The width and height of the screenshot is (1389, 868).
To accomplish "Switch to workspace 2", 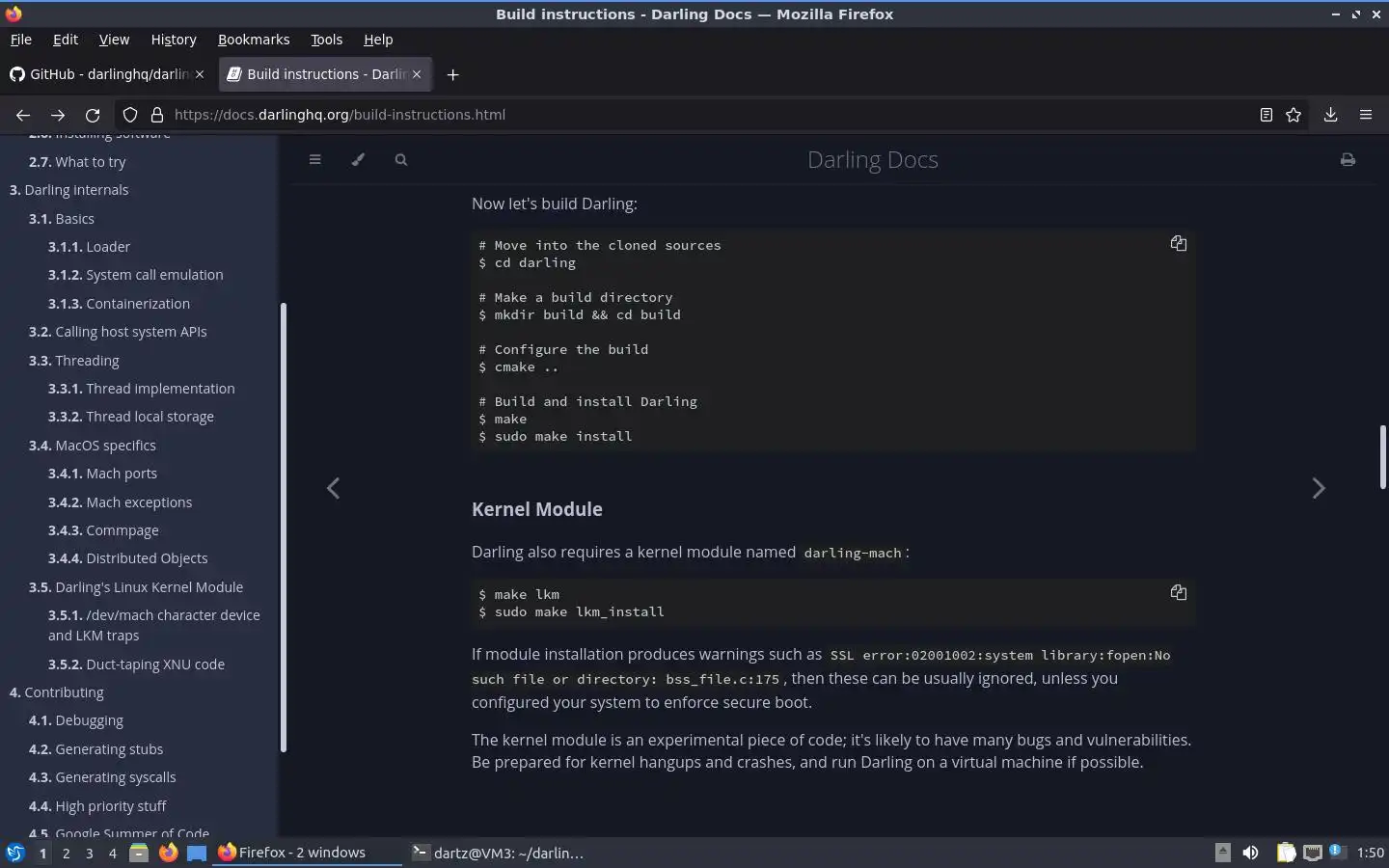I will (x=66, y=853).
